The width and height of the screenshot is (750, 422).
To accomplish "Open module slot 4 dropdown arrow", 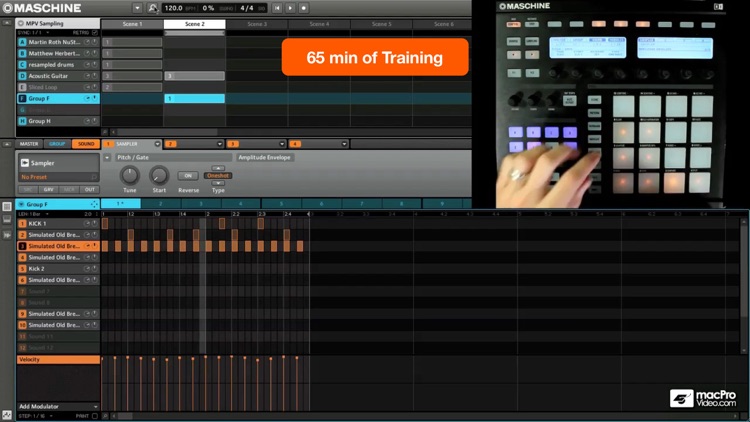I will (x=344, y=144).
